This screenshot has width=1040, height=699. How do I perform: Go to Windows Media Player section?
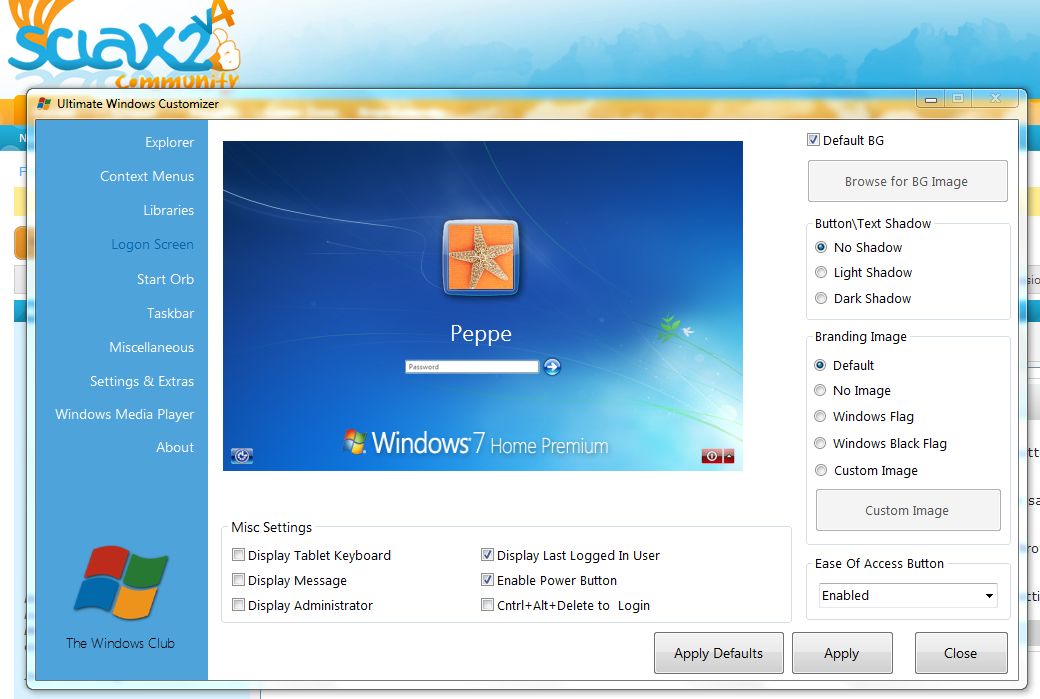click(125, 414)
